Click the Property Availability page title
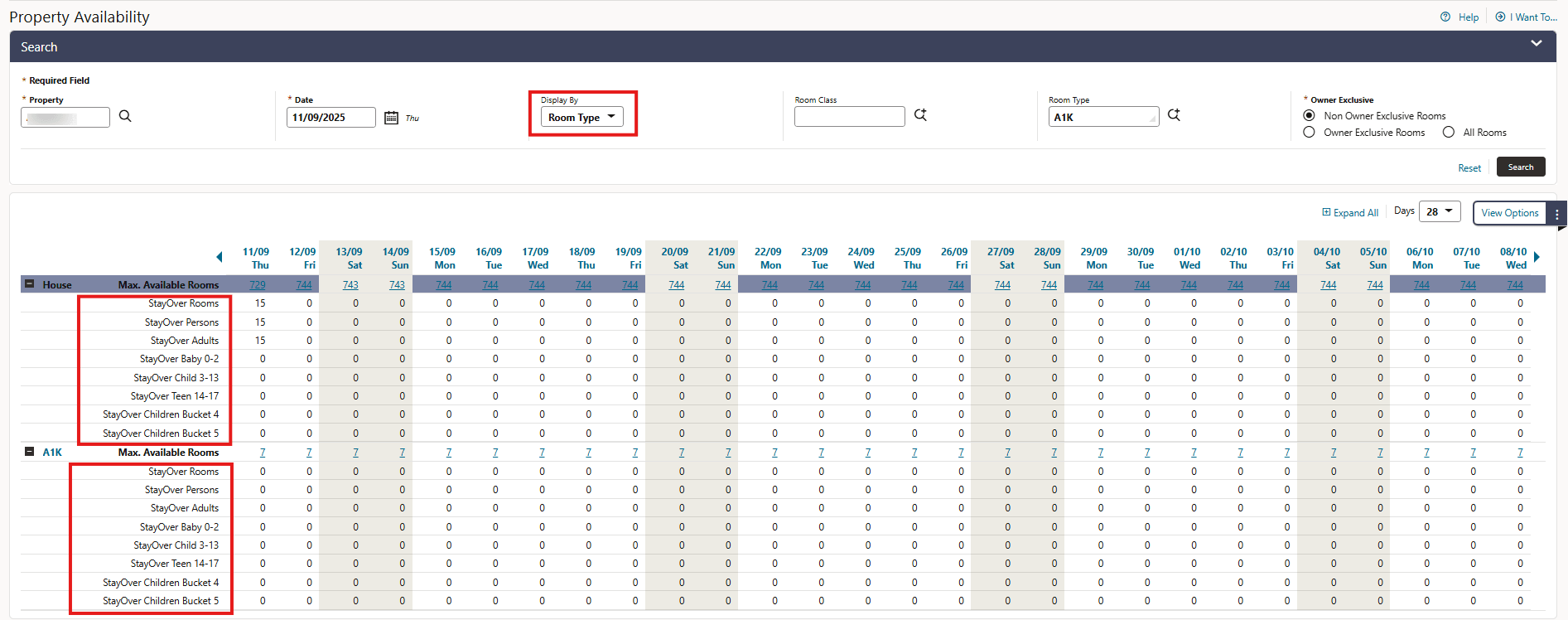1568x620 pixels. pyautogui.click(x=80, y=17)
